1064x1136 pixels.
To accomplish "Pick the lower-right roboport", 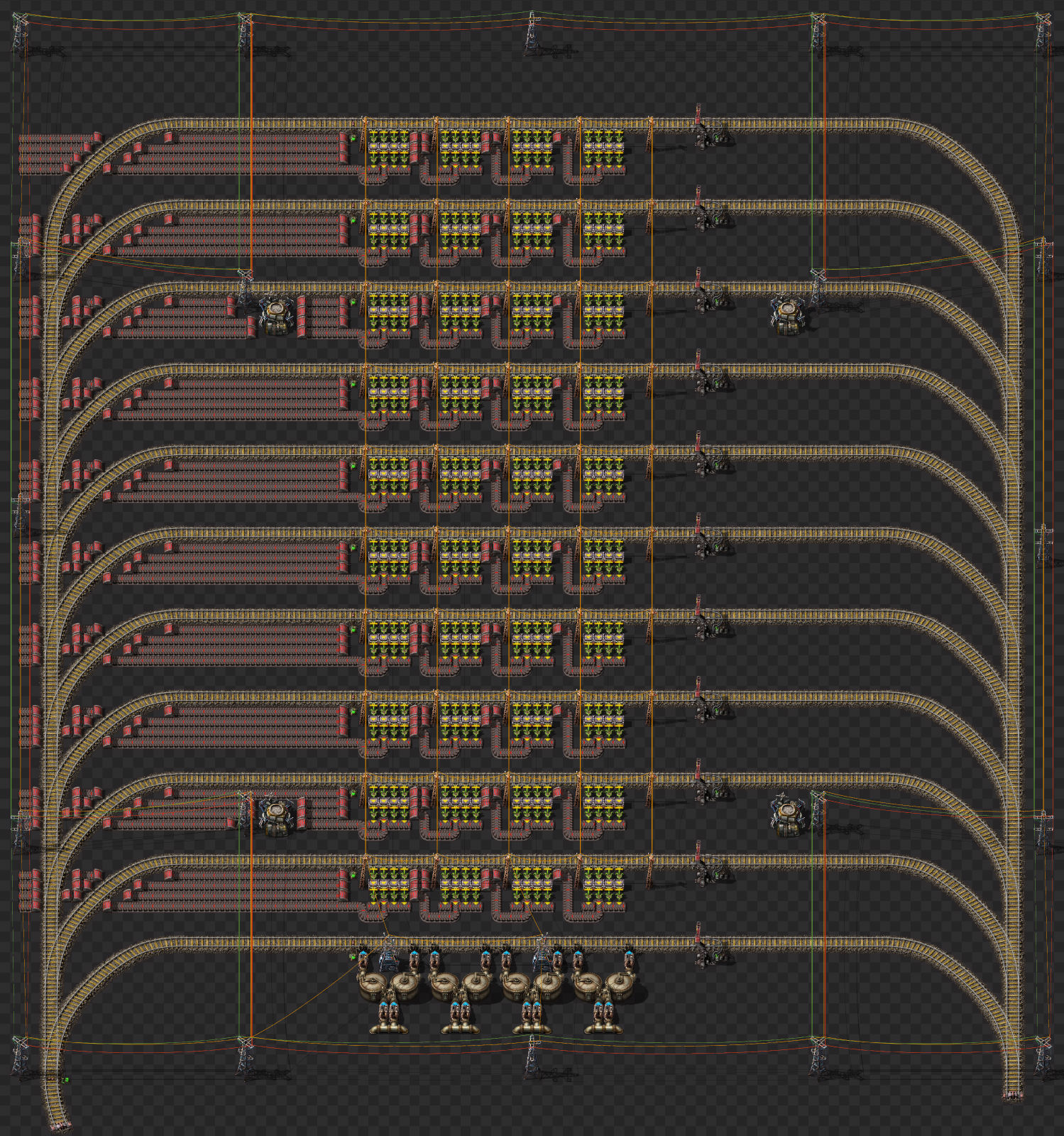I will [786, 815].
